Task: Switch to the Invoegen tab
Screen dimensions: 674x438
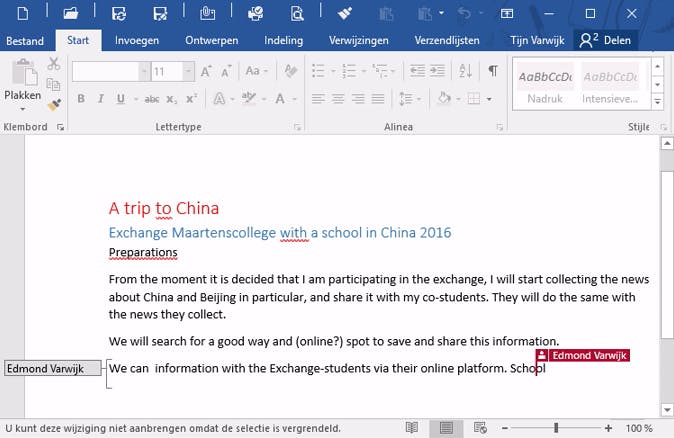Action: pyautogui.click(x=137, y=40)
